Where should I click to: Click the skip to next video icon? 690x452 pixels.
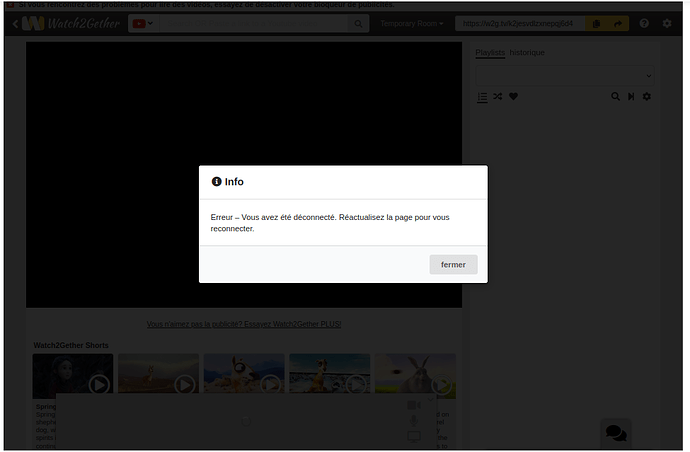(631, 96)
